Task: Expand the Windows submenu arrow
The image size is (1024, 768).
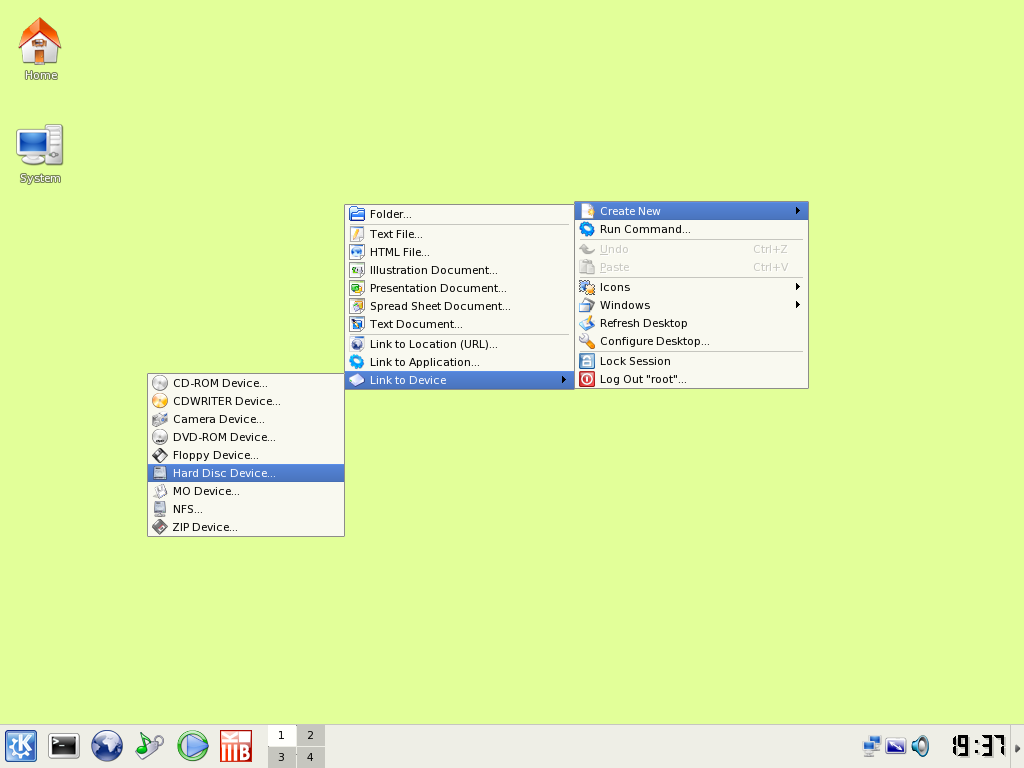Action: click(x=798, y=305)
